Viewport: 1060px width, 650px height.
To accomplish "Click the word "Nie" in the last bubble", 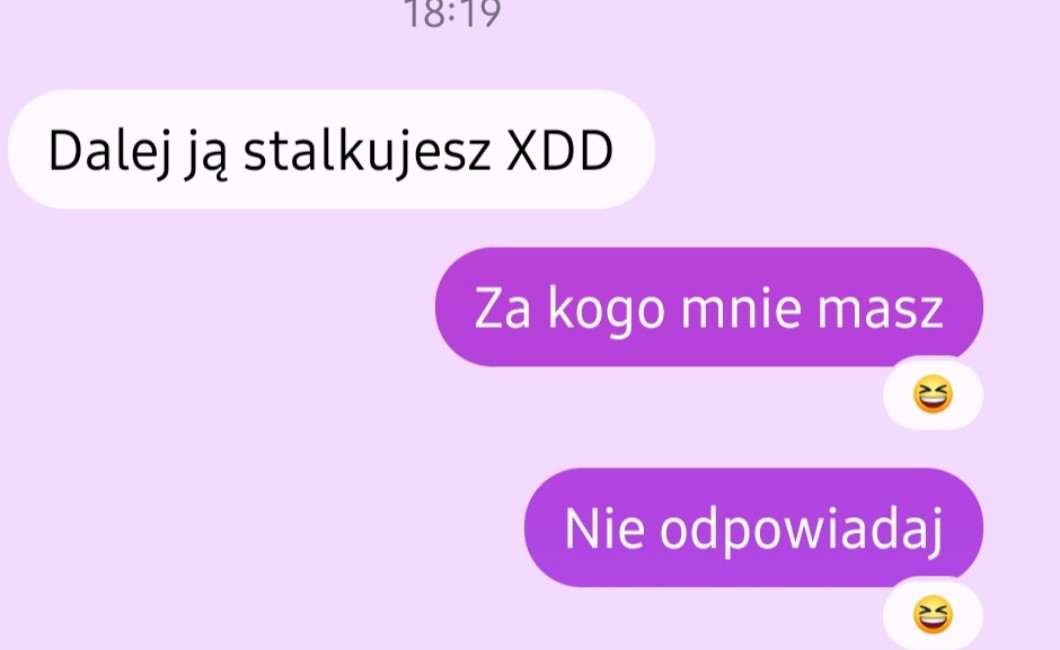I will 604,529.
